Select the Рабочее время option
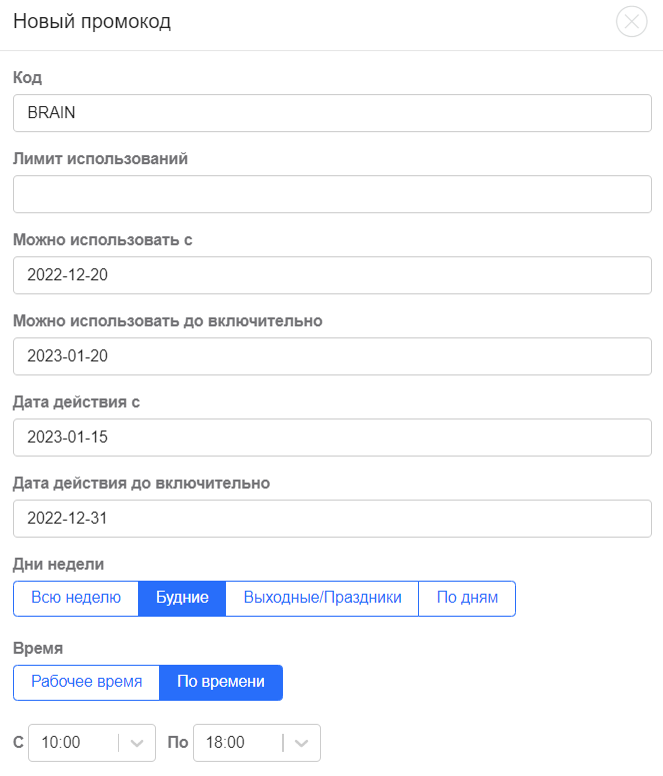The width and height of the screenshot is (663, 776). point(87,682)
